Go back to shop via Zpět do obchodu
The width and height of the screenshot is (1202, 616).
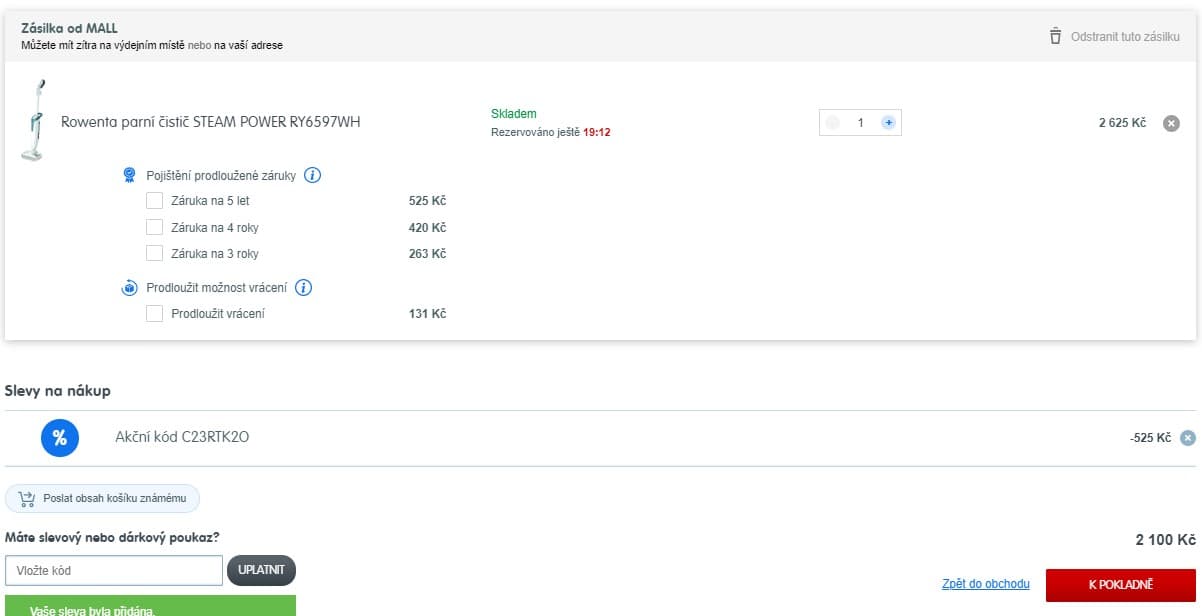(986, 584)
